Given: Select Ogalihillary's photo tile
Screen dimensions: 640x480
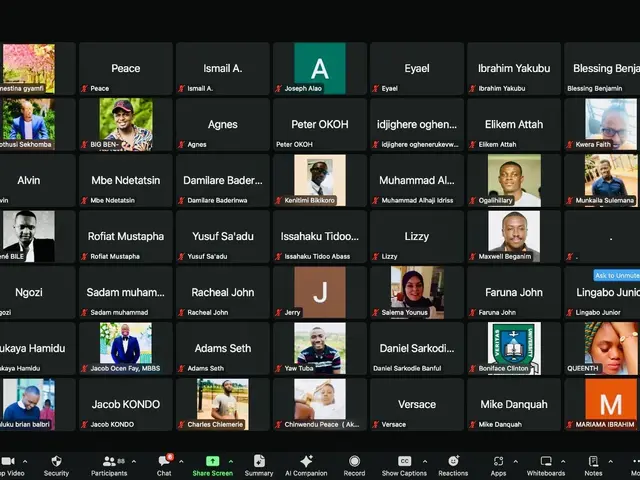Looking at the screenshot, I should 514,180.
